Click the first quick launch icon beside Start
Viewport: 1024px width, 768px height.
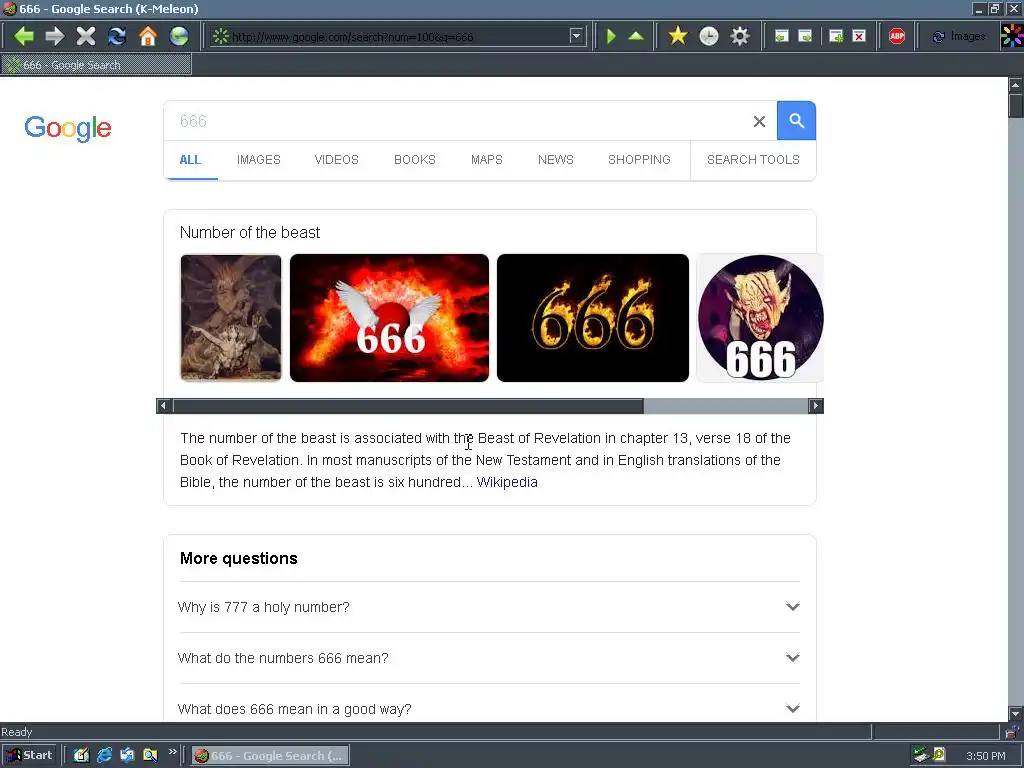pyautogui.click(x=81, y=755)
